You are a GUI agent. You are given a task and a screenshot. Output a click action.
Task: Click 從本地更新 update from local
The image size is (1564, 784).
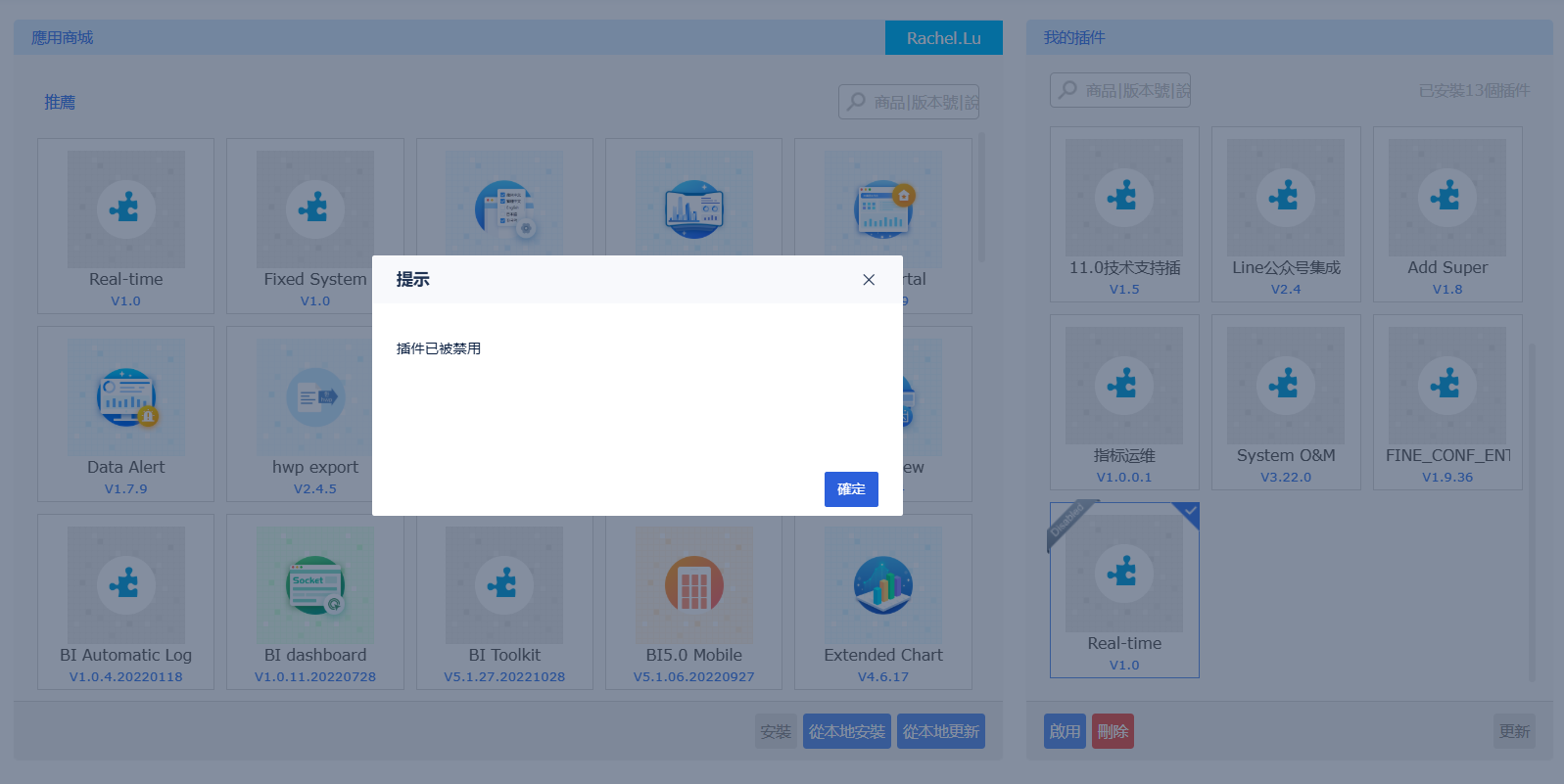coord(941,731)
